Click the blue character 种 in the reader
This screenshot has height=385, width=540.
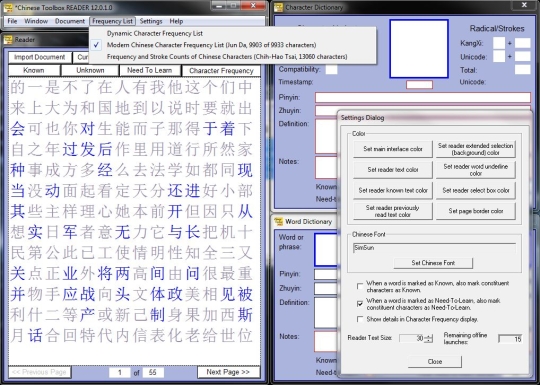coord(17,170)
